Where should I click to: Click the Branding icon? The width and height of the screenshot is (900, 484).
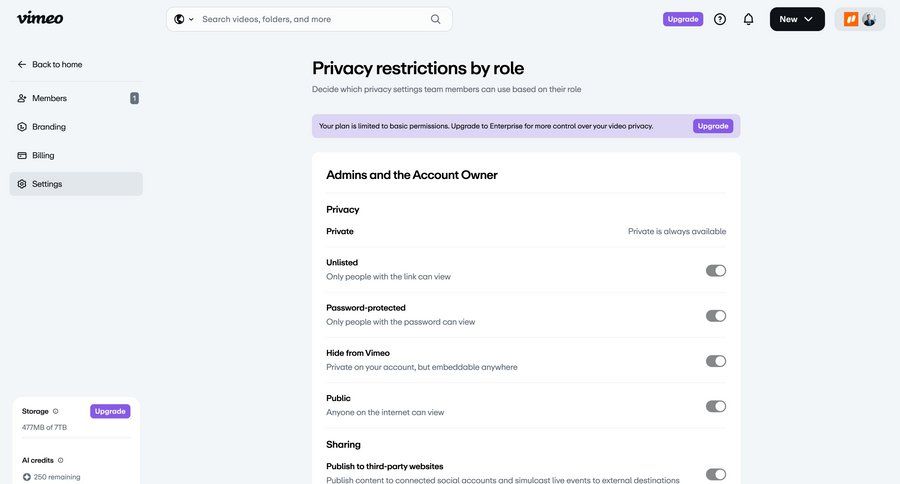[x=22, y=127]
